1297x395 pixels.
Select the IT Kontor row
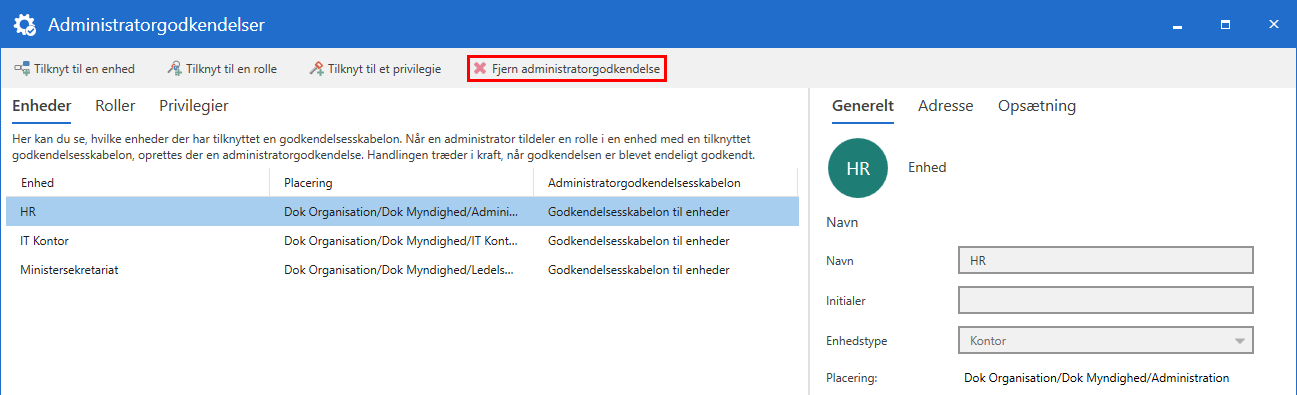[402, 241]
